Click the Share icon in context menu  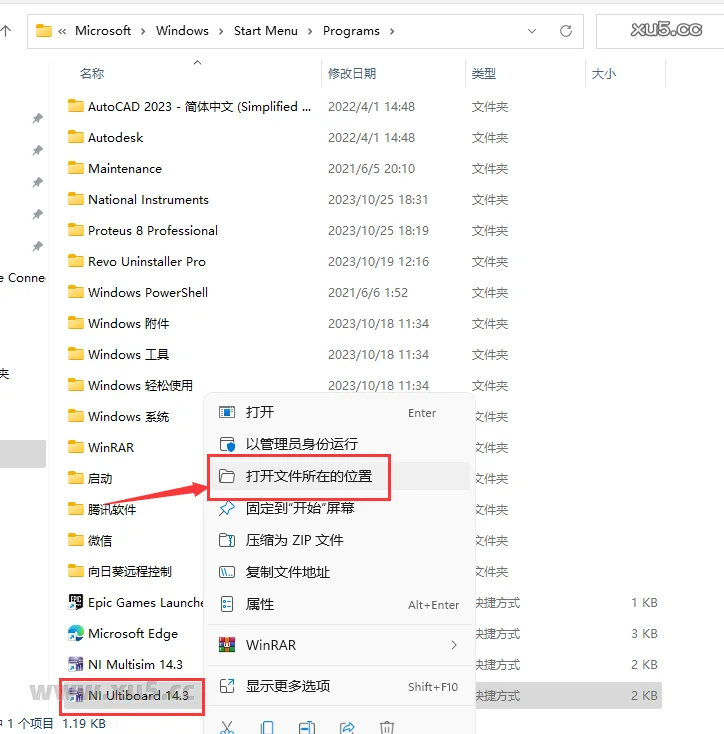tap(347, 727)
